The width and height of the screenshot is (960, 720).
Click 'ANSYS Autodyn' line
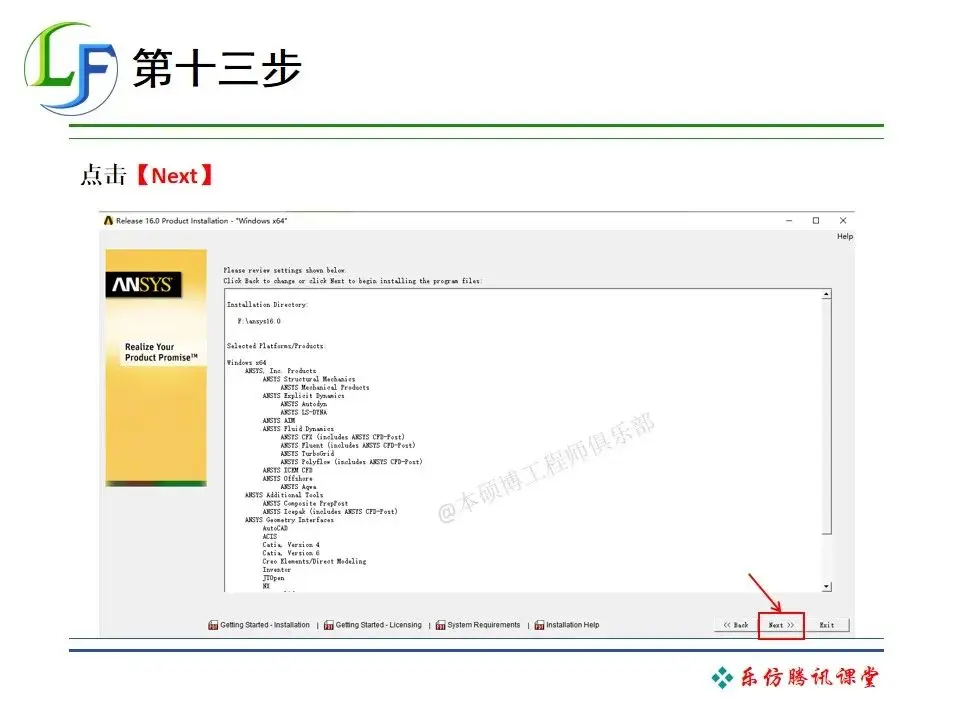coord(304,404)
